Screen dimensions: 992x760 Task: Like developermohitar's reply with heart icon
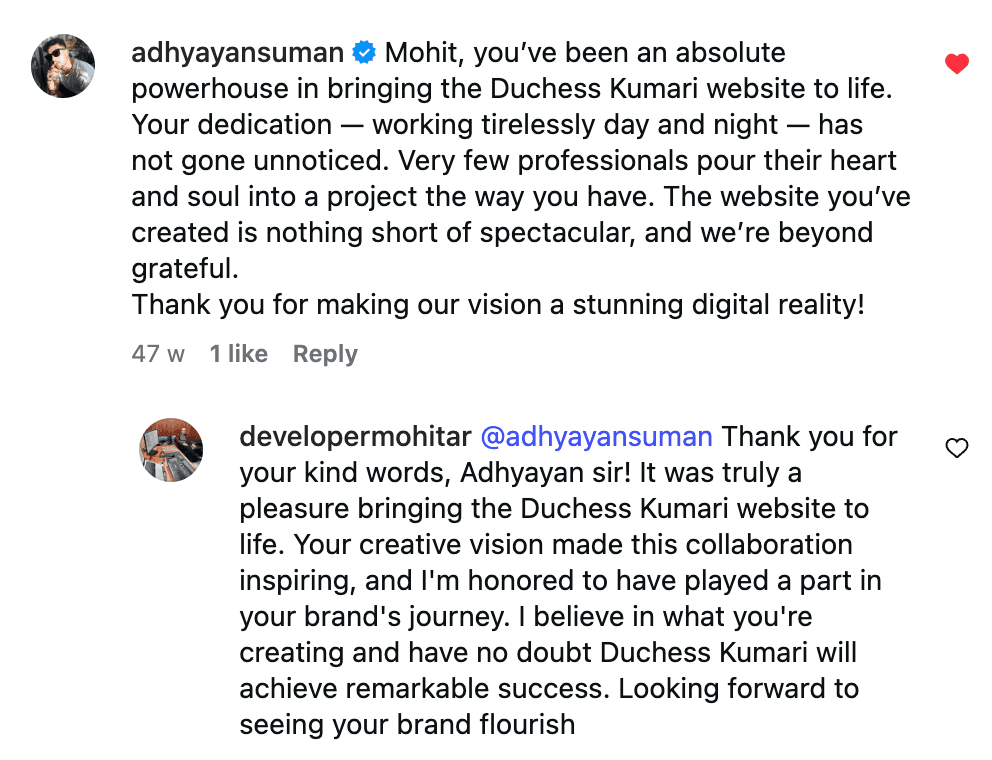coord(957,449)
